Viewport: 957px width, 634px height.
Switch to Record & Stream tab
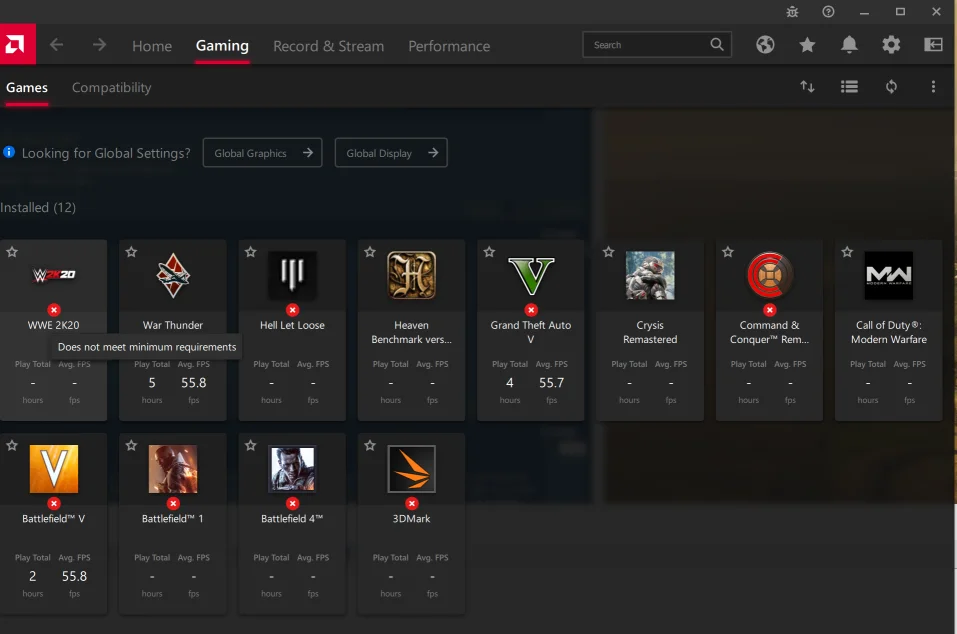click(x=328, y=46)
